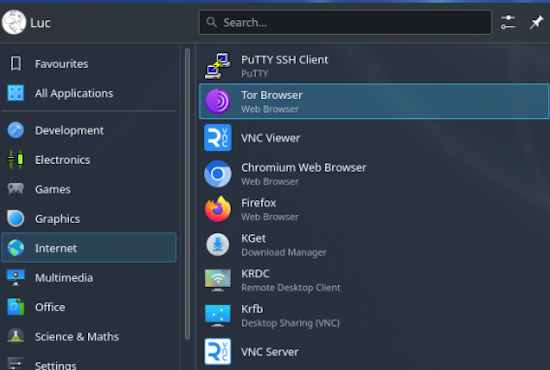Click the Electronics category icon
The image size is (550, 370).
[x=16, y=160]
